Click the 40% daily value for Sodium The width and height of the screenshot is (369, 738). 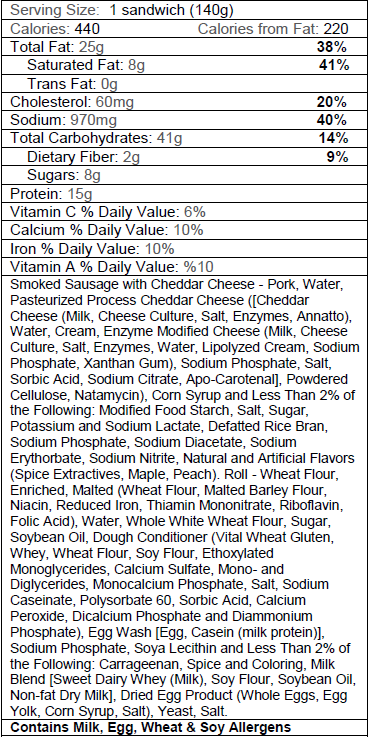332,120
